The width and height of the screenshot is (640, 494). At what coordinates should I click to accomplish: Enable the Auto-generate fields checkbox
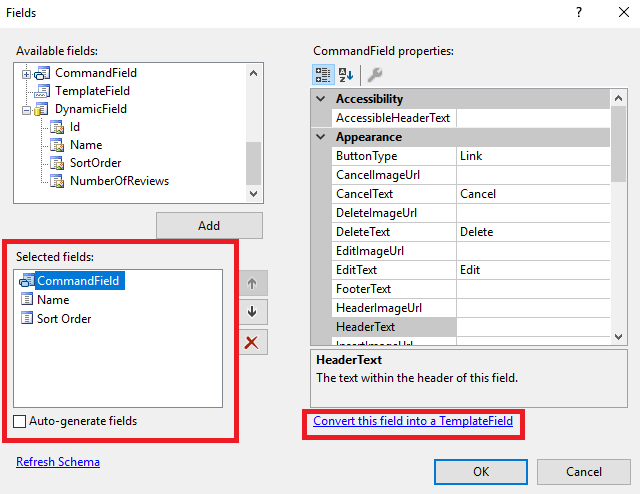point(21,422)
